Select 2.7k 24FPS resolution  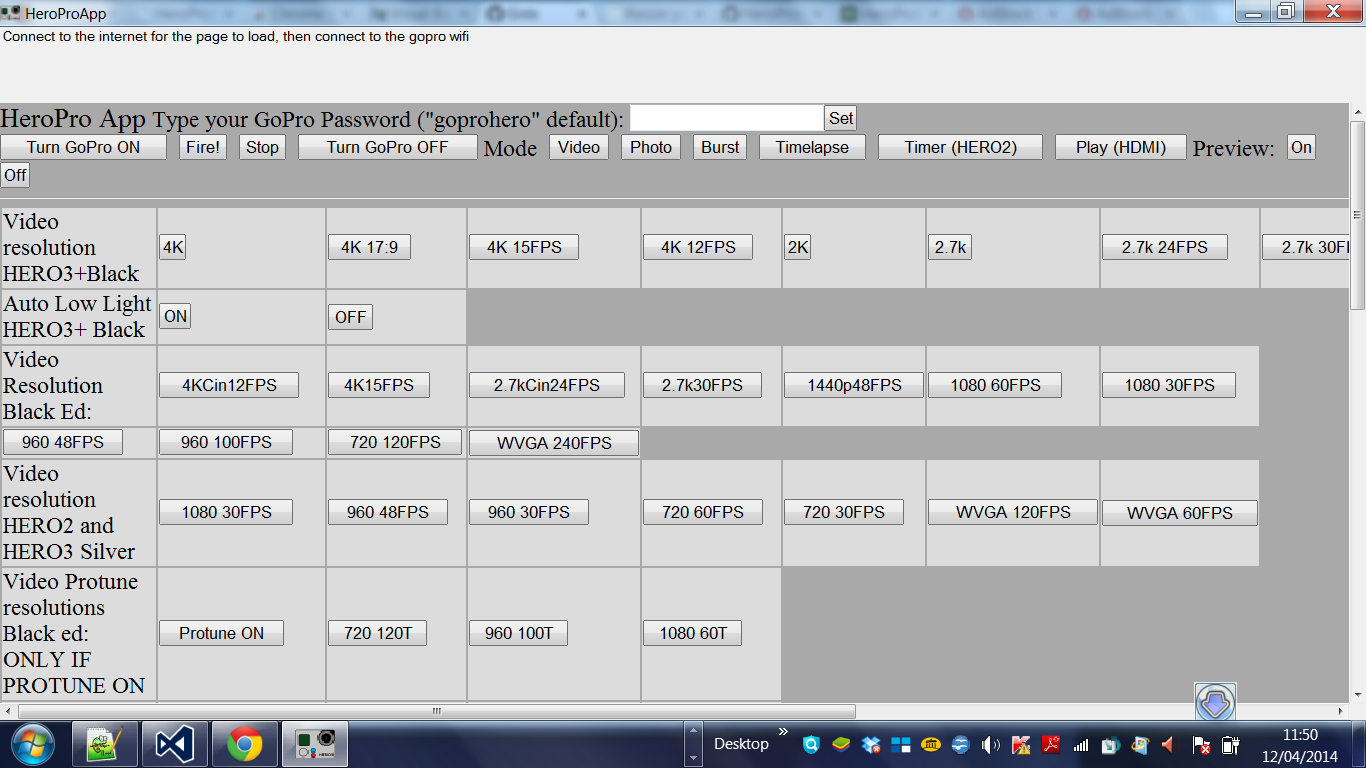click(1165, 247)
